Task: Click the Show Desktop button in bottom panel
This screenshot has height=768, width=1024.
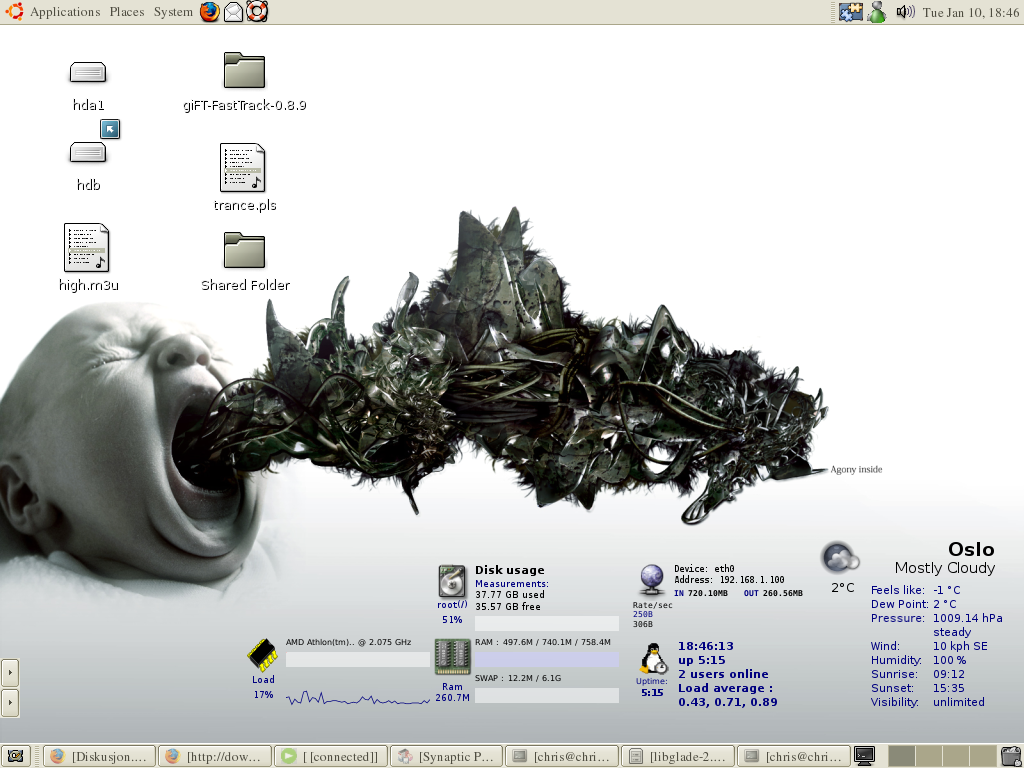Action: [16, 756]
